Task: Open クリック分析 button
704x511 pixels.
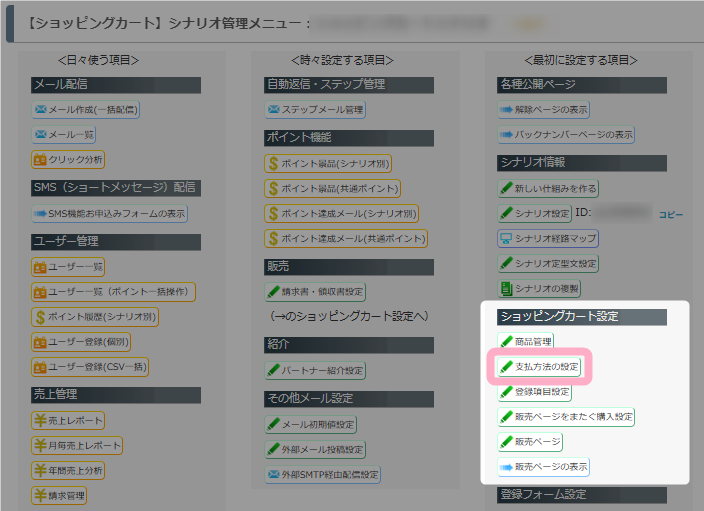Action: click(x=68, y=159)
